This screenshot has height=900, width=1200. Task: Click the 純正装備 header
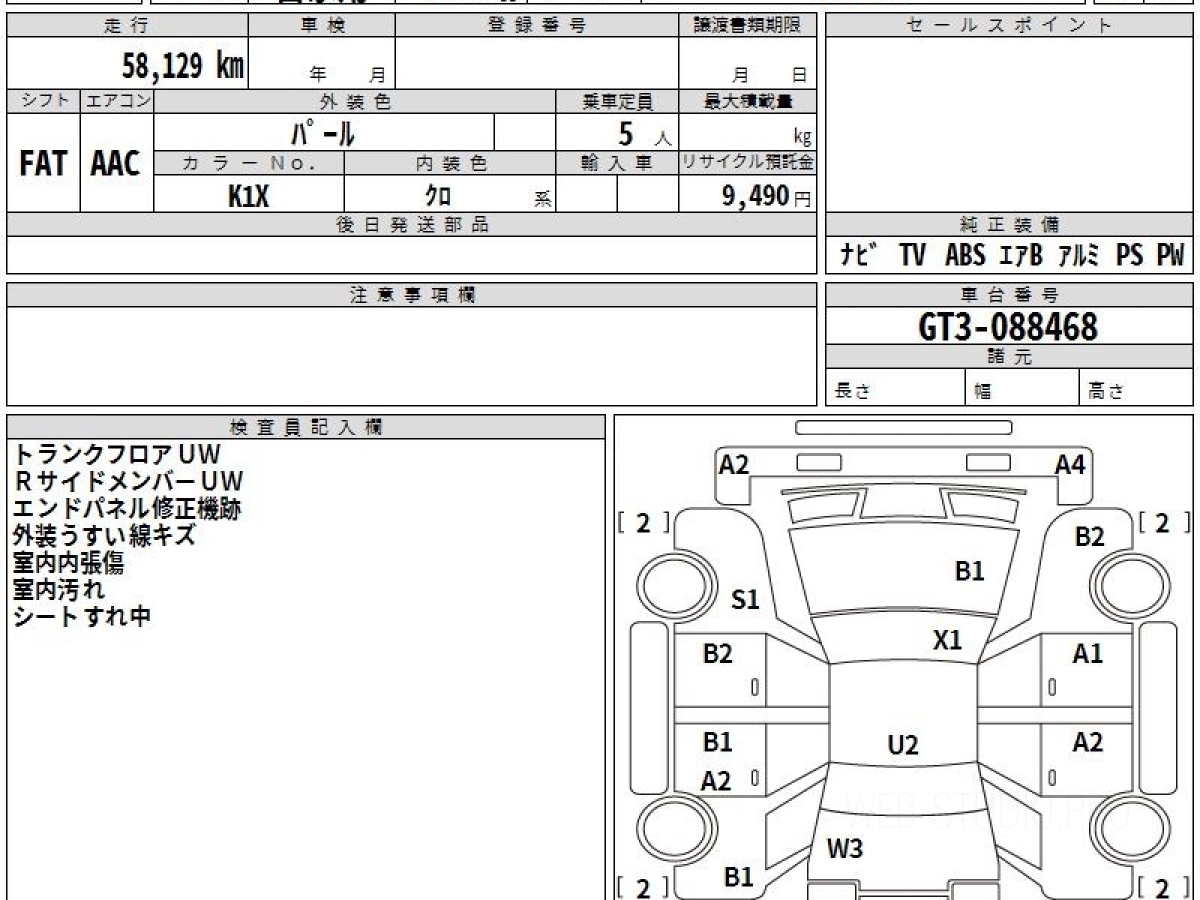tap(1009, 225)
